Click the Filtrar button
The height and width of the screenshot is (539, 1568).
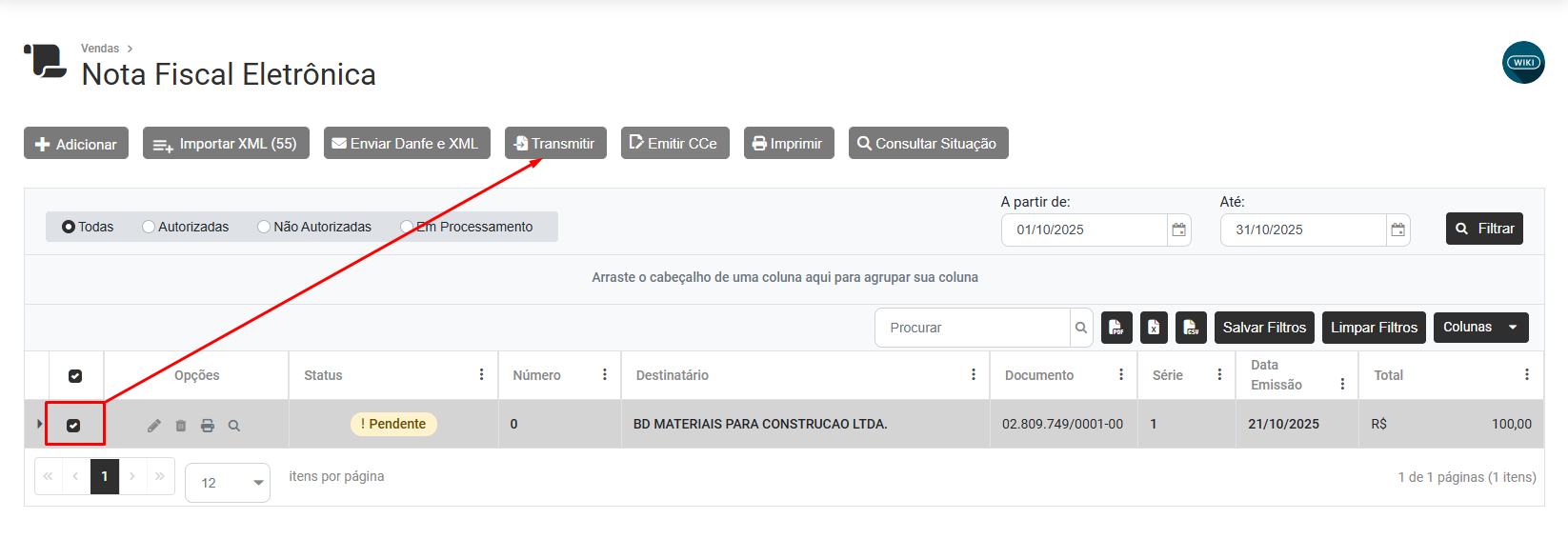[1484, 229]
